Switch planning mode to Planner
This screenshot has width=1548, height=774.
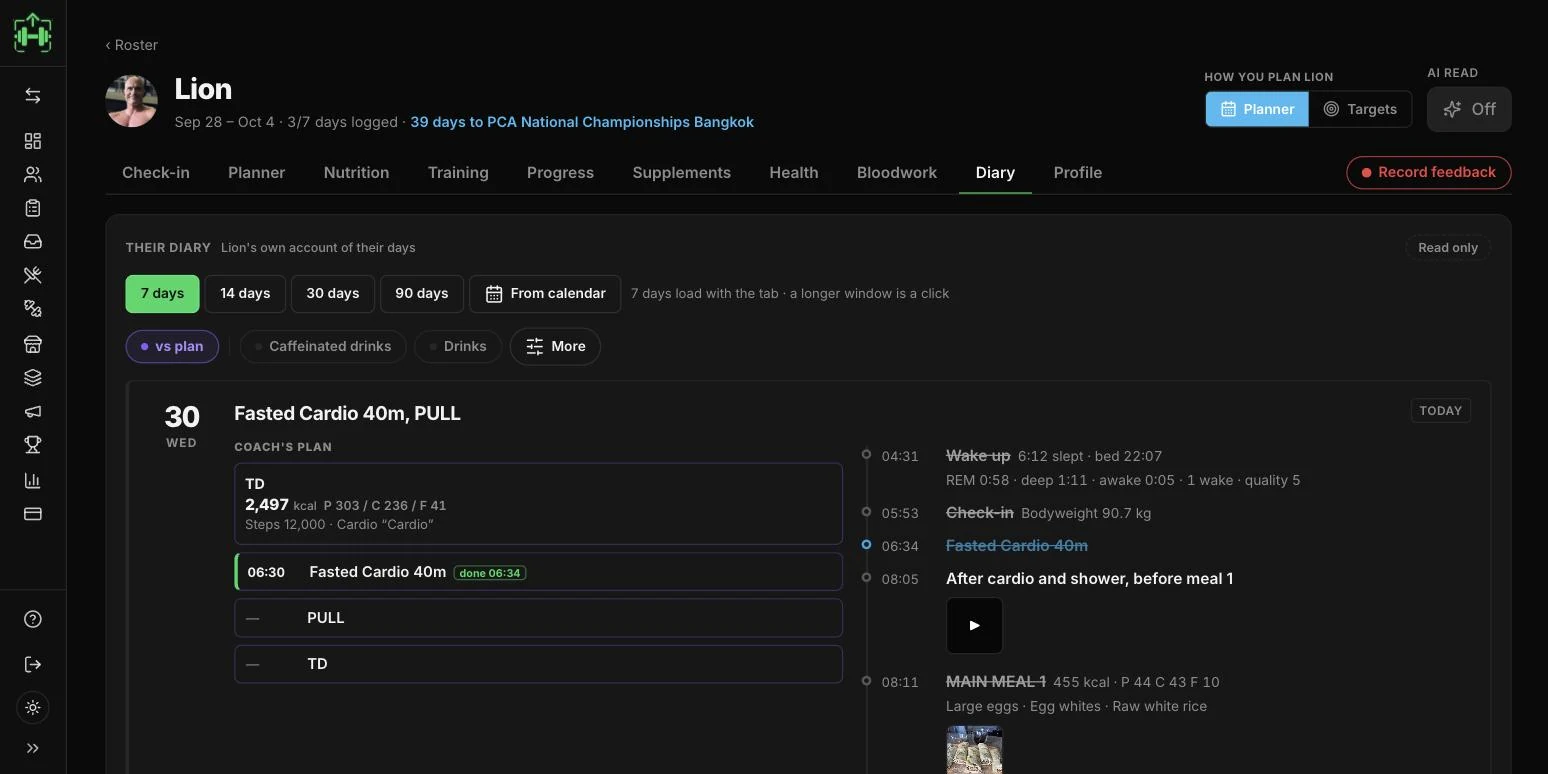click(1257, 109)
